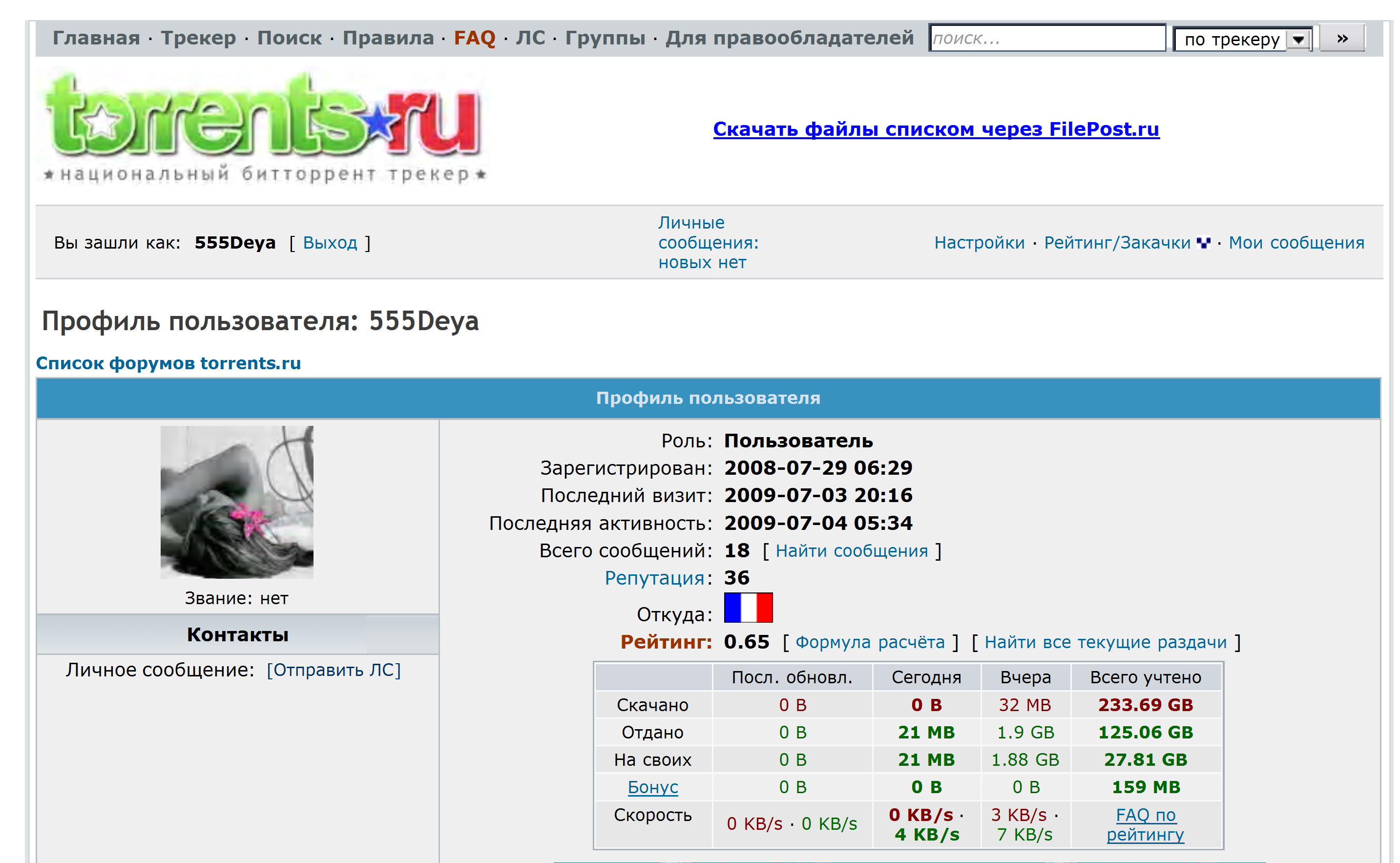Image resolution: width=1400 pixels, height=863 pixels.
Task: Click Отправить ЛС link
Action: coord(334,670)
